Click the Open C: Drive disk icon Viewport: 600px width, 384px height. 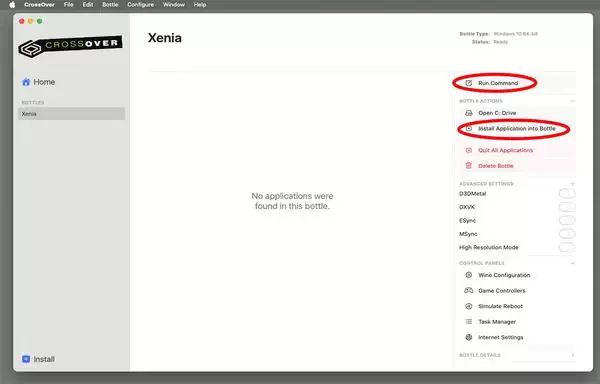(x=468, y=113)
